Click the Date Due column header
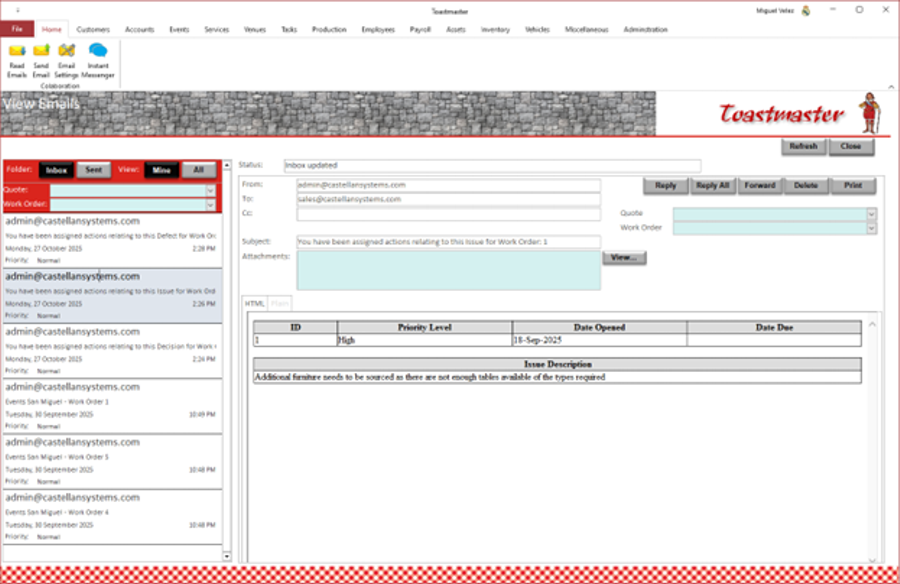Viewport: 900px width, 584px height. (x=774, y=327)
